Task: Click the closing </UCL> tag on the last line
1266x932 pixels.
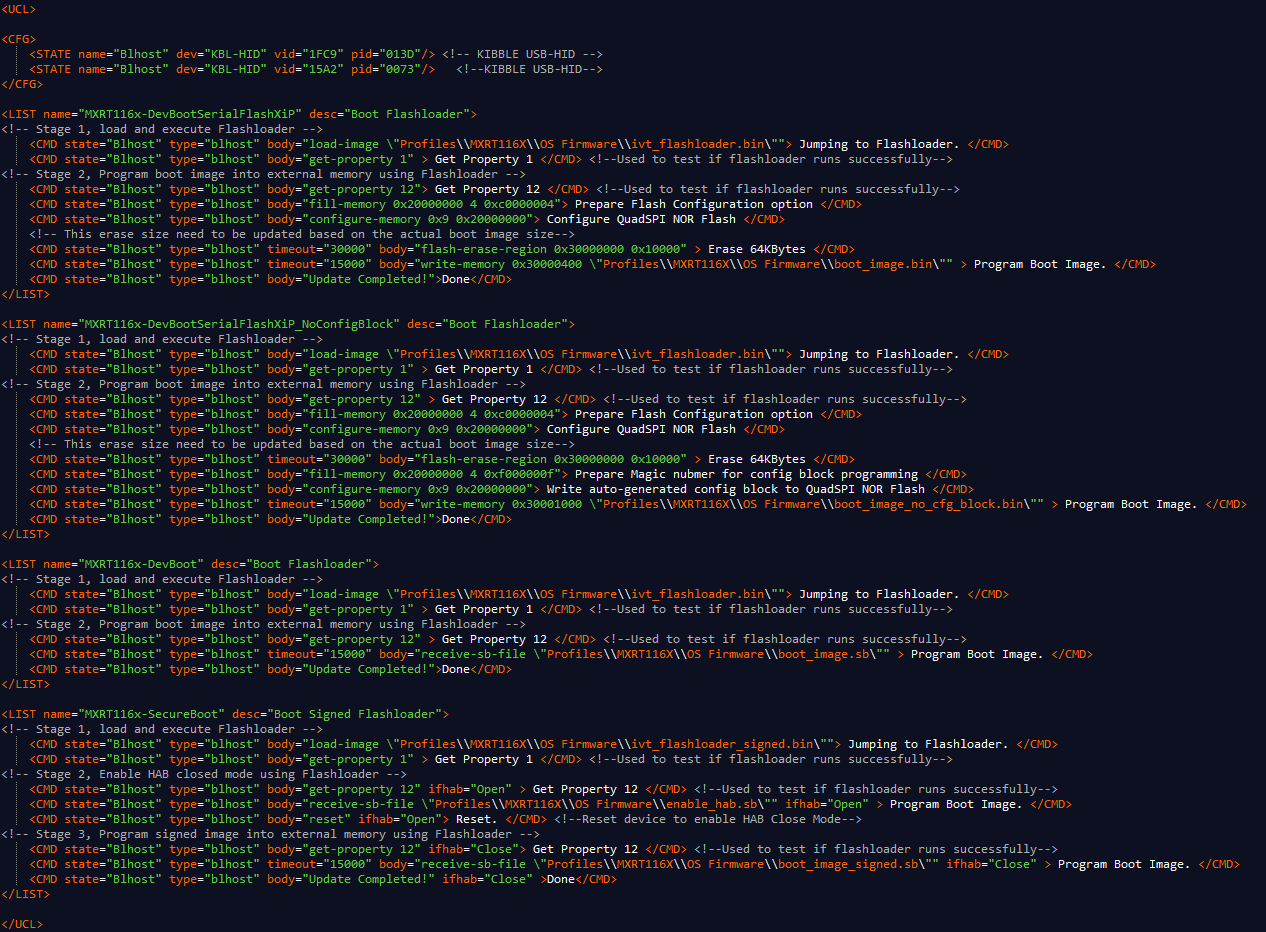Action: click(x=22, y=924)
